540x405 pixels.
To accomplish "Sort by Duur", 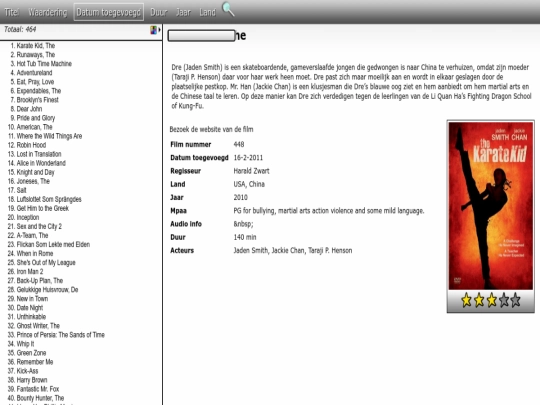I will point(159,12).
